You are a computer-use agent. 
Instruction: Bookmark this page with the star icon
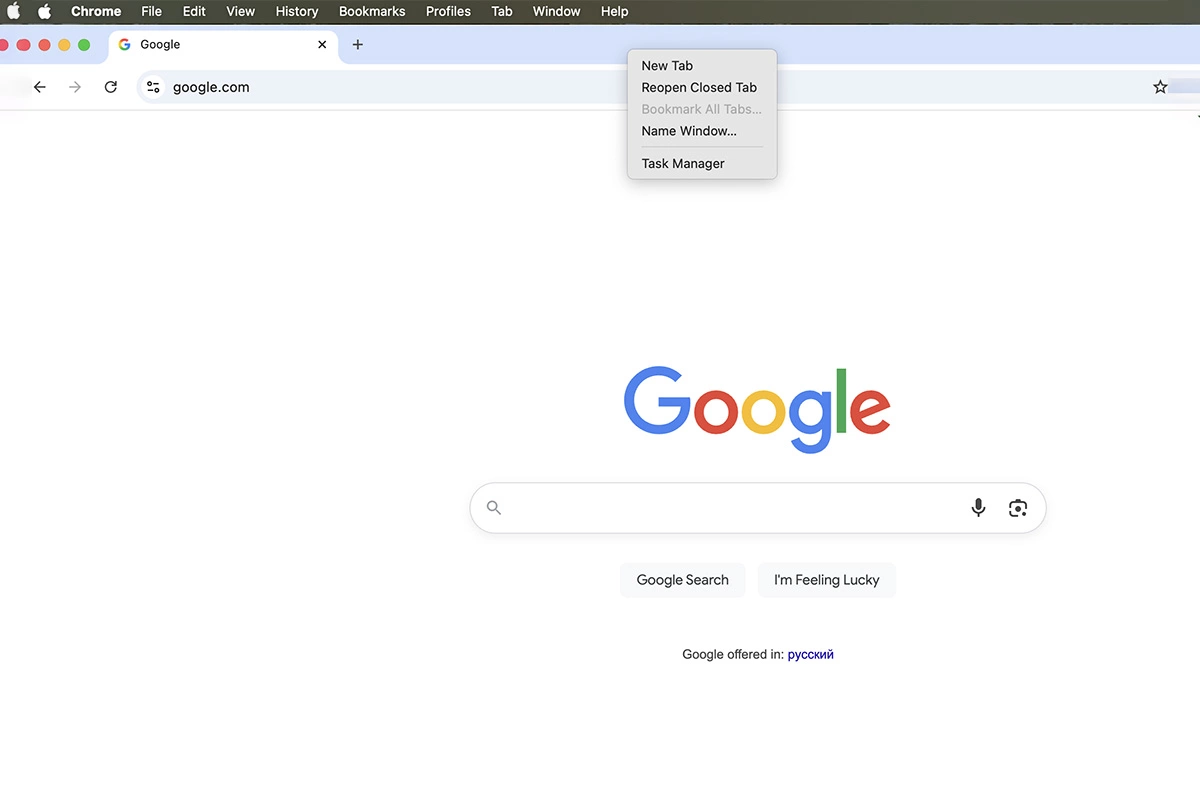[x=1160, y=87]
